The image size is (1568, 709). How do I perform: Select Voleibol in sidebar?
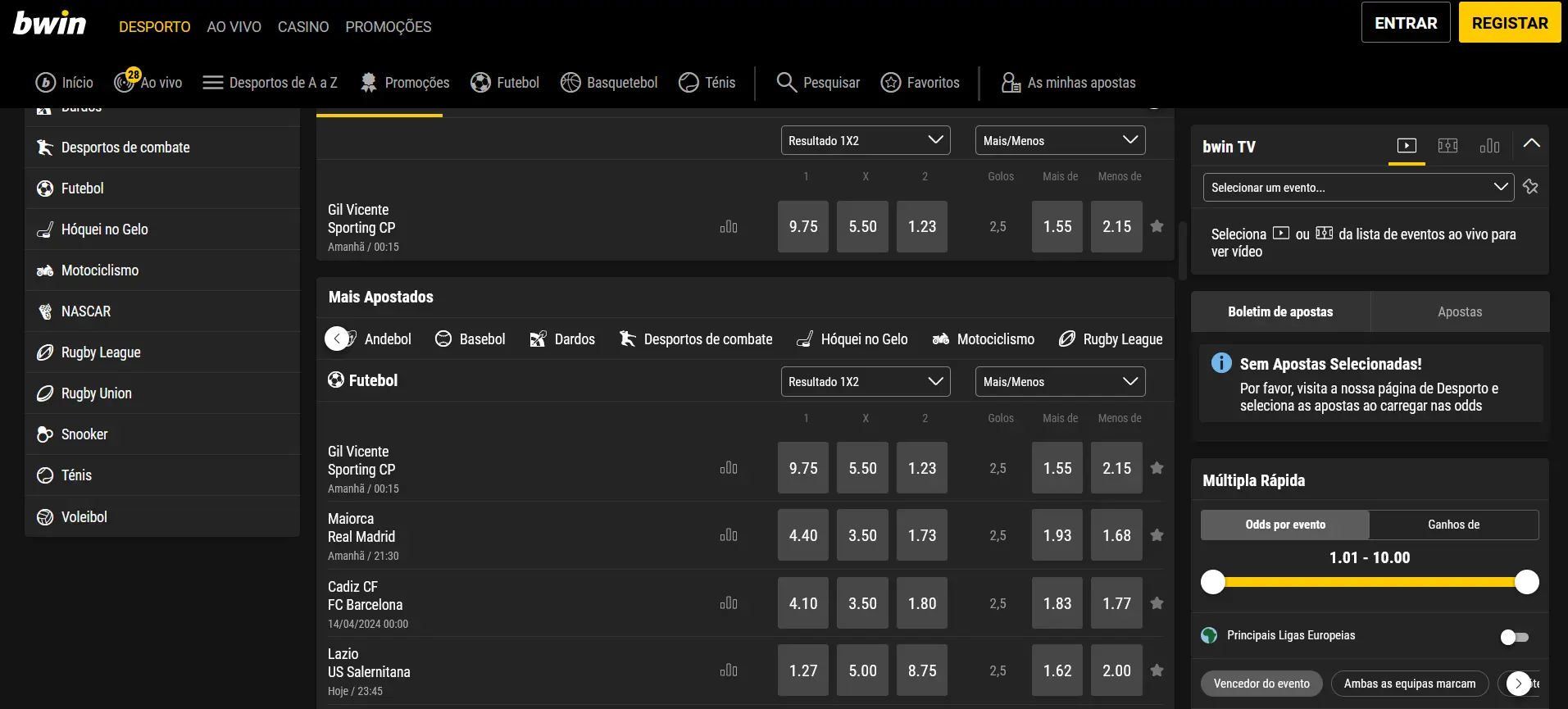coord(162,516)
